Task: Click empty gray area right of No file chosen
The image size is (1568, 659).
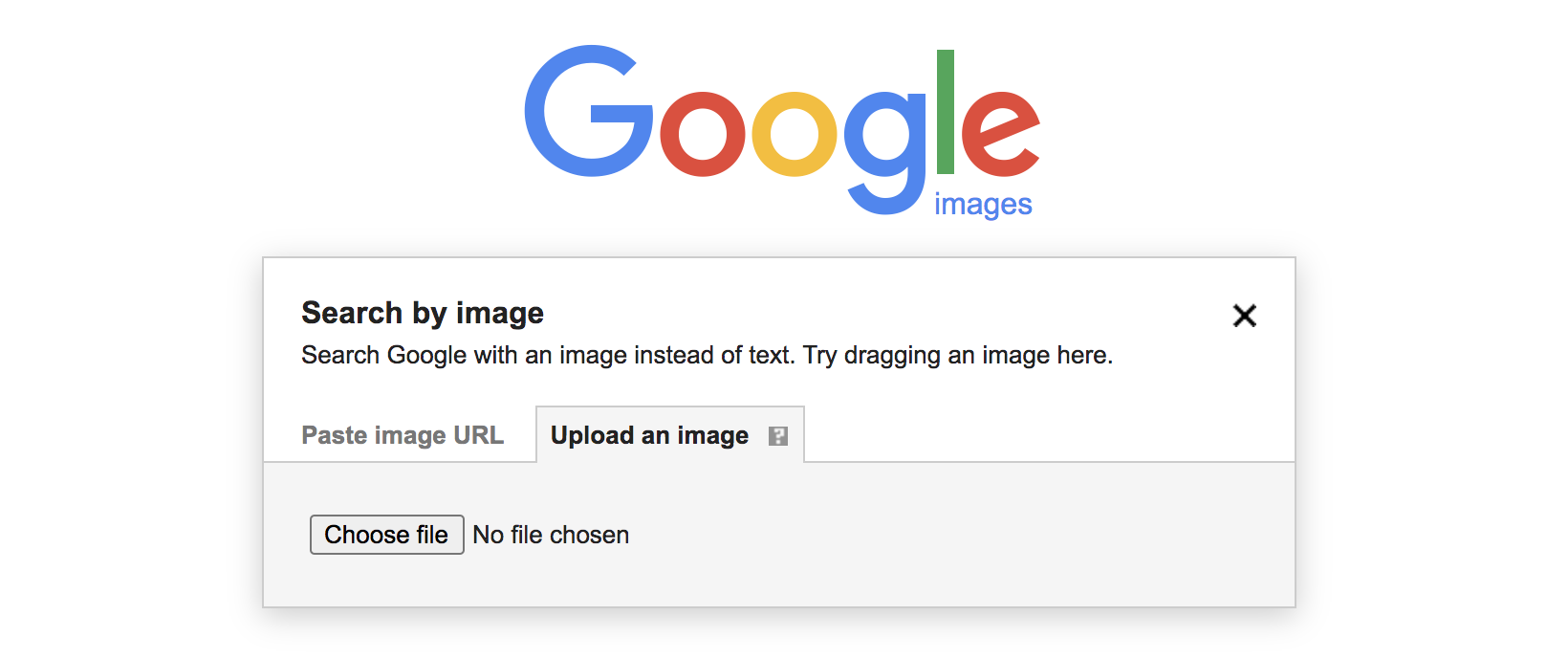Action: pyautogui.click(x=956, y=535)
